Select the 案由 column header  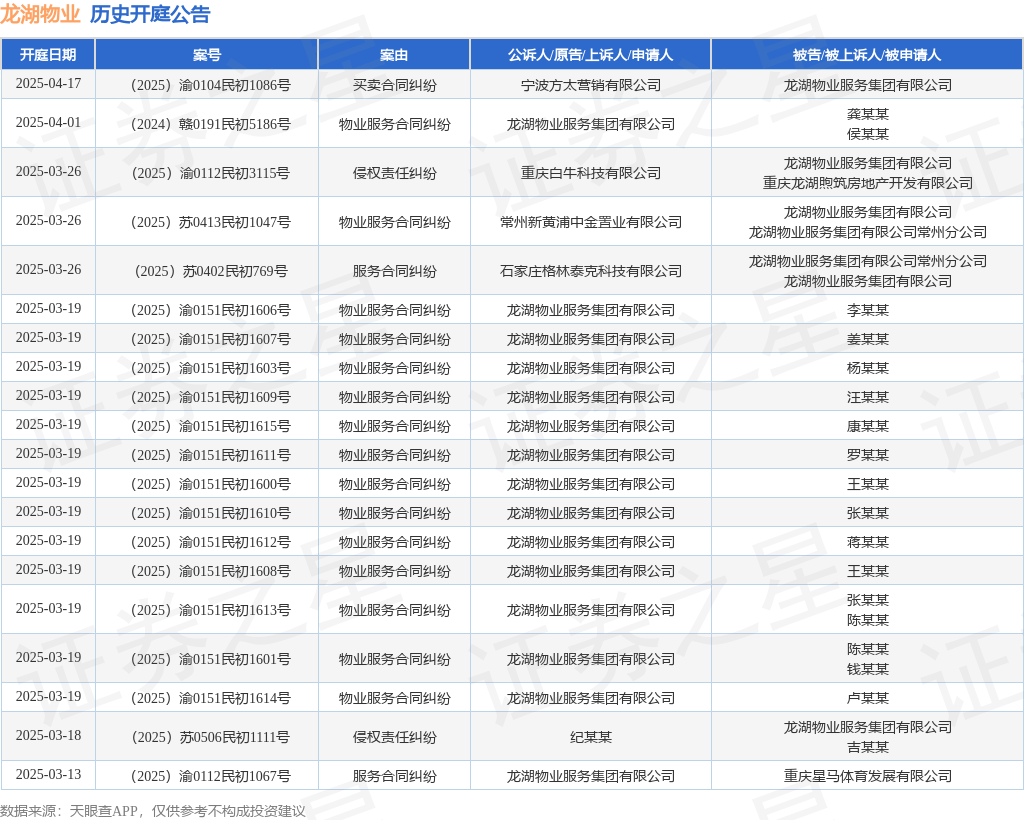coord(394,55)
